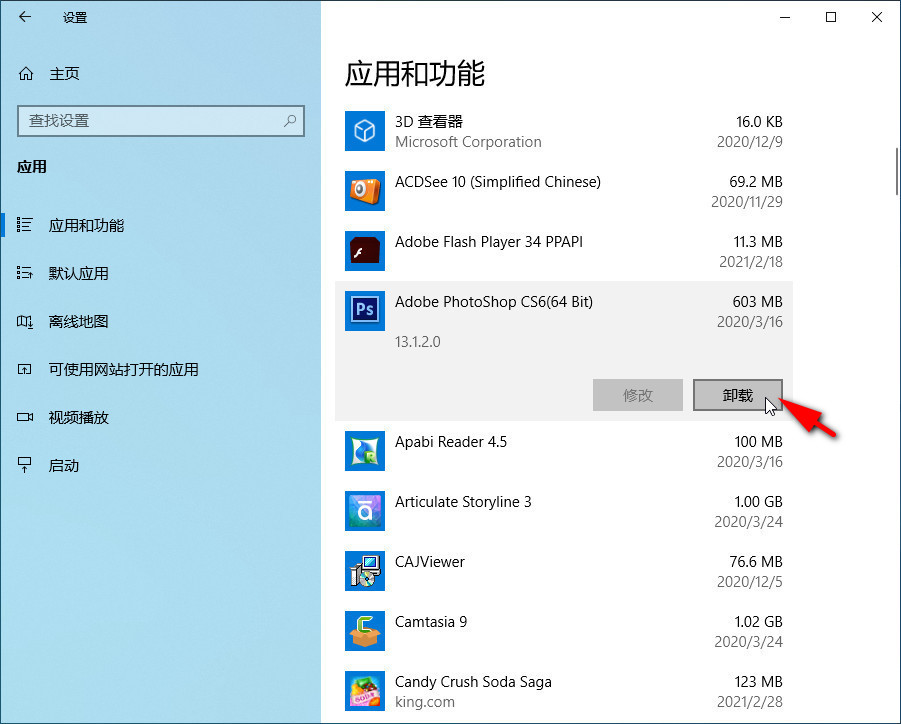Click the 视频播放 camera icon
Screen dimensions: 901x724
[x=25, y=417]
